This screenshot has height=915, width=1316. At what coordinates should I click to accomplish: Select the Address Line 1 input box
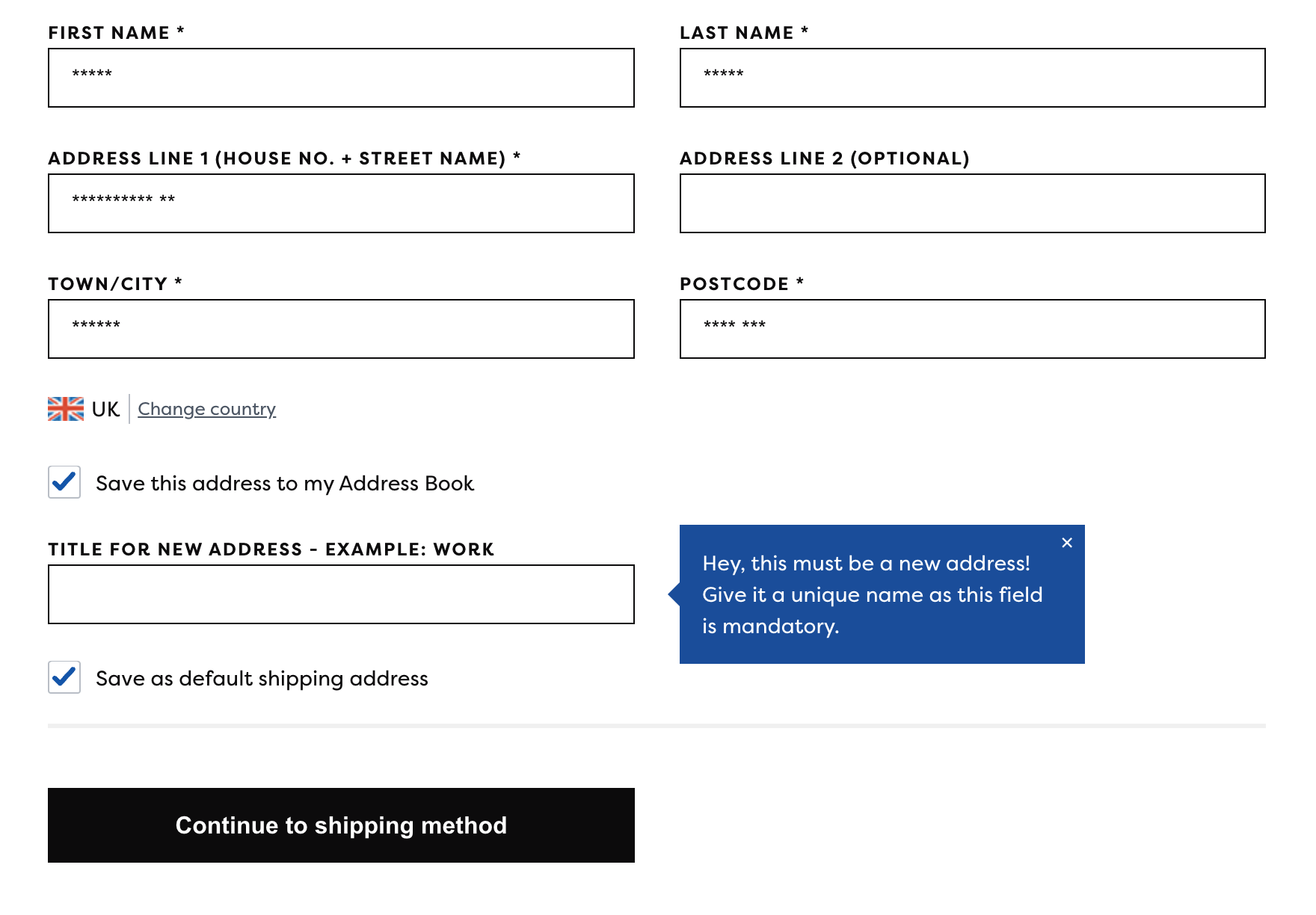pyautogui.click(x=341, y=203)
